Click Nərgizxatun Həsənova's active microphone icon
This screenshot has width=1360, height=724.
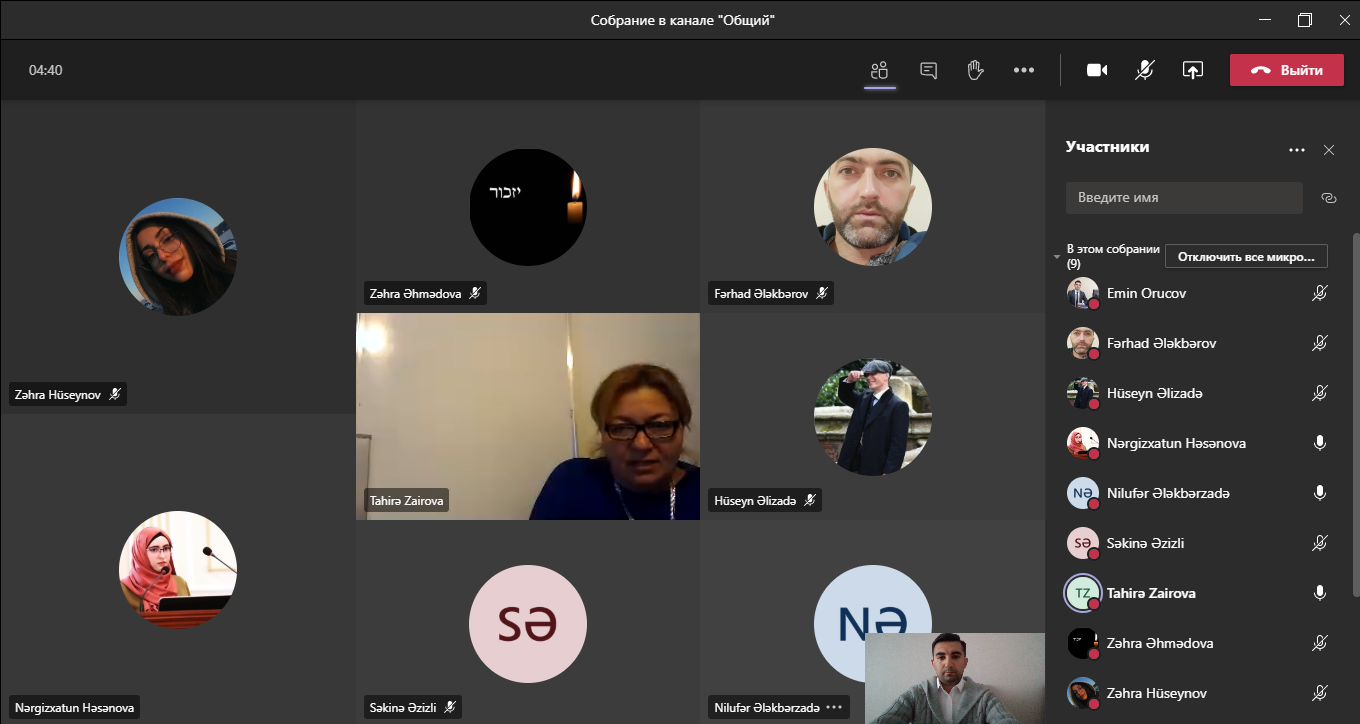(1319, 443)
